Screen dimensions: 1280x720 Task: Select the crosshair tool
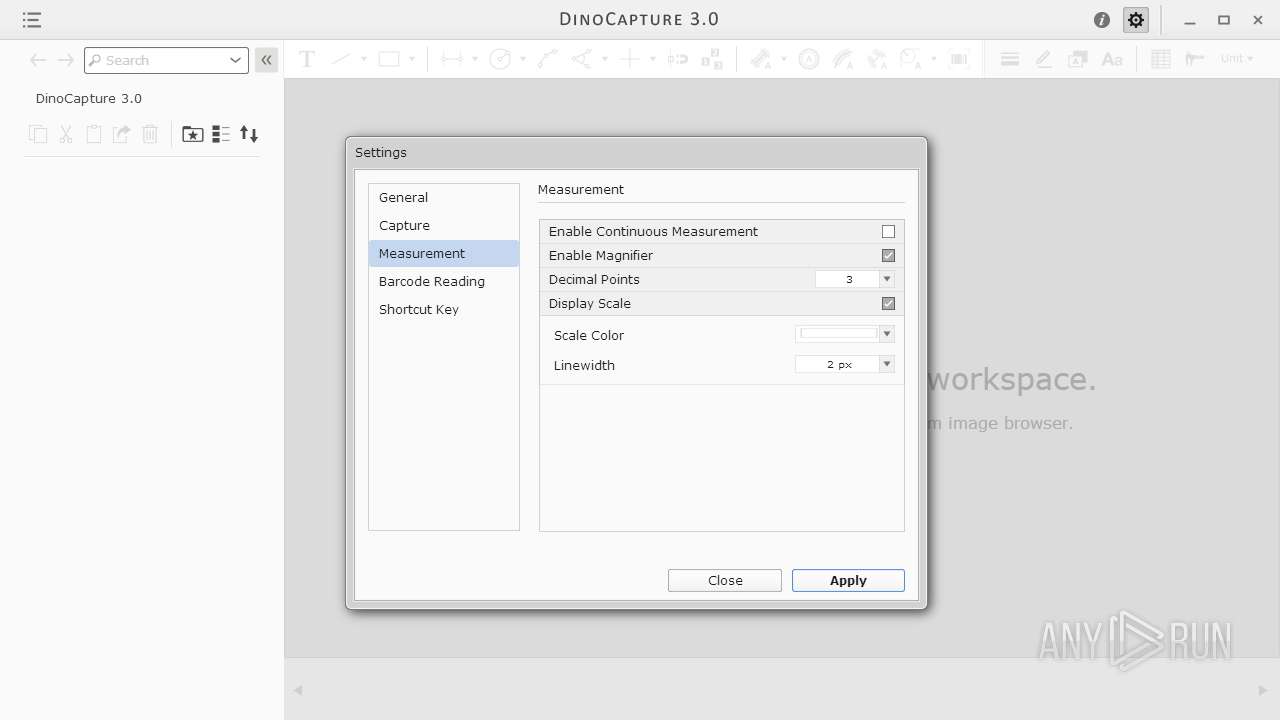[630, 59]
